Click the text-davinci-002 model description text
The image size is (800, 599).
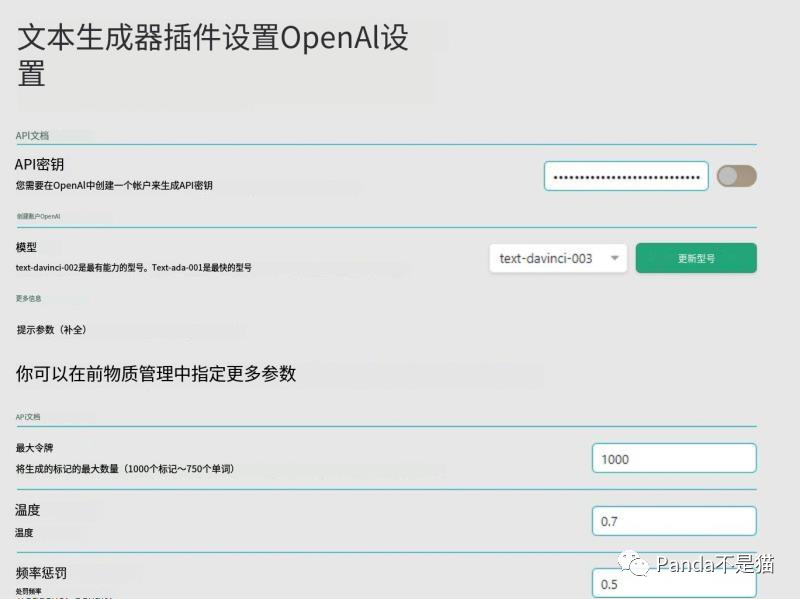(x=133, y=267)
